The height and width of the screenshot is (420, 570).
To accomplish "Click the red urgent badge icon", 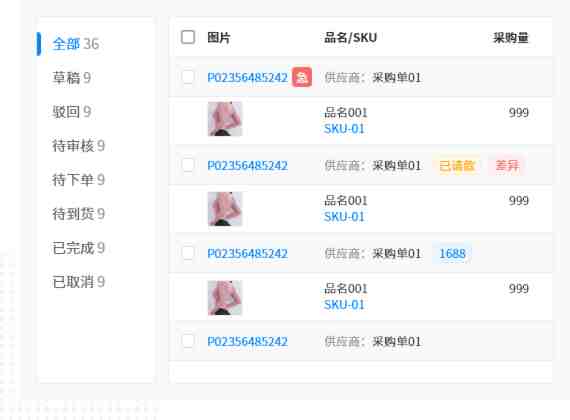I will [x=302, y=77].
